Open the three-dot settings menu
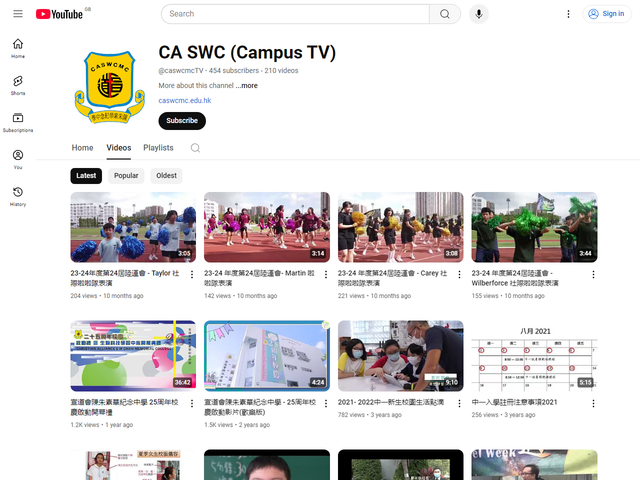This screenshot has height=480, width=640. point(569,14)
